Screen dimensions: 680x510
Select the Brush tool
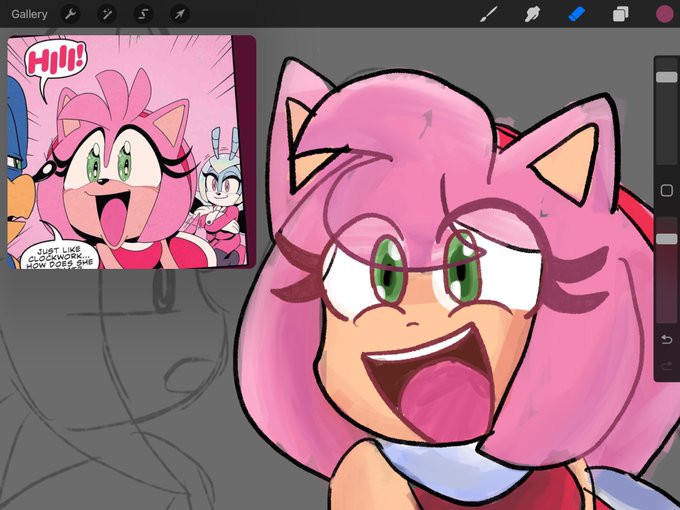[489, 14]
